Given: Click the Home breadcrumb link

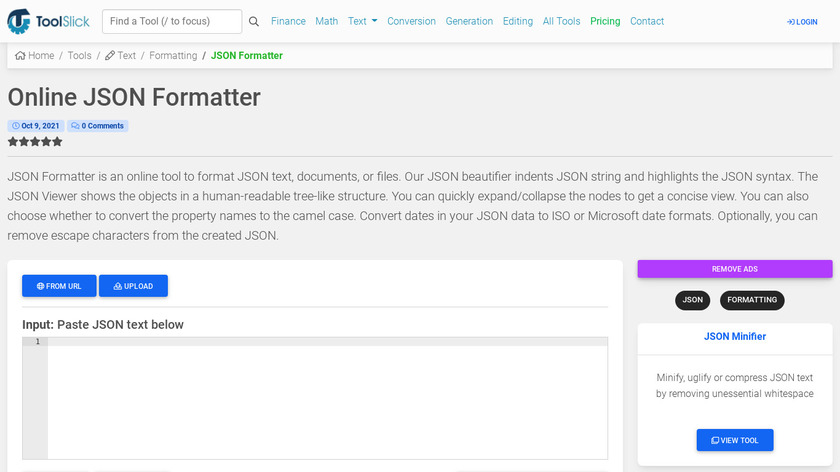Looking at the screenshot, I should coord(35,56).
